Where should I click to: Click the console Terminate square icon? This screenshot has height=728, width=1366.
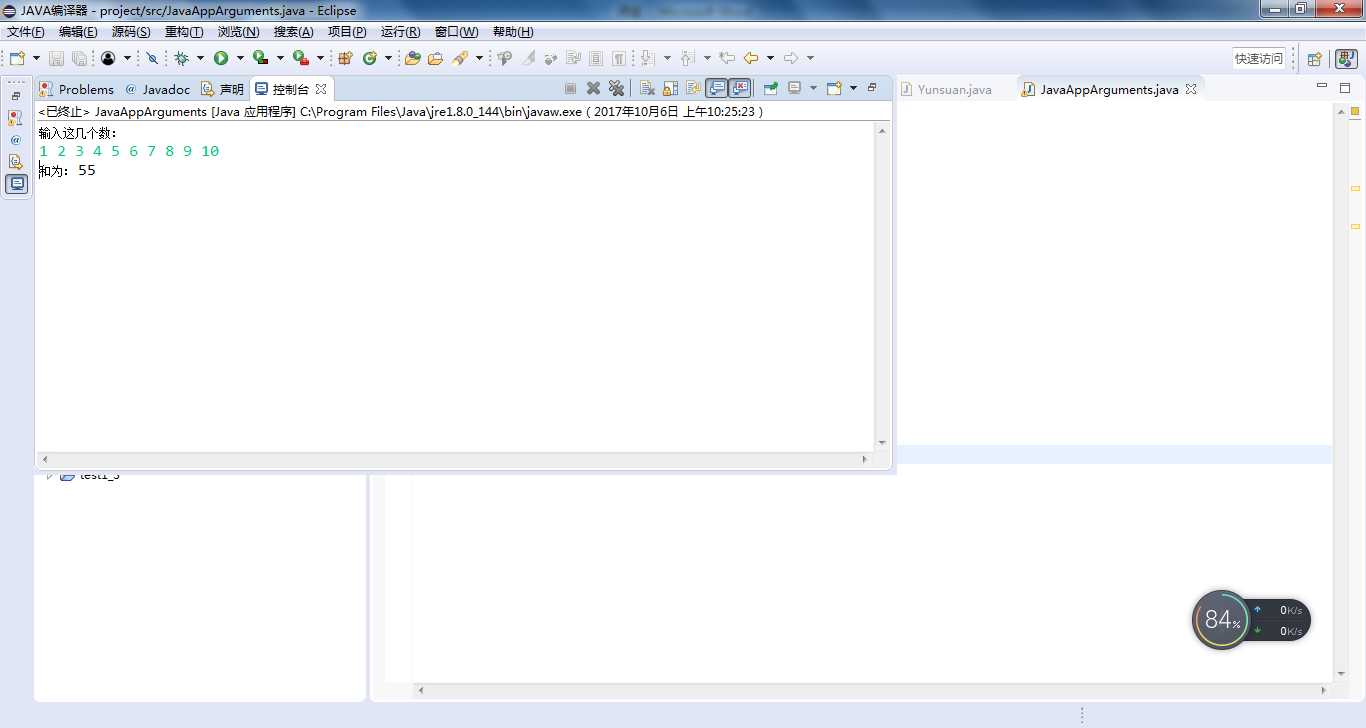[x=570, y=88]
